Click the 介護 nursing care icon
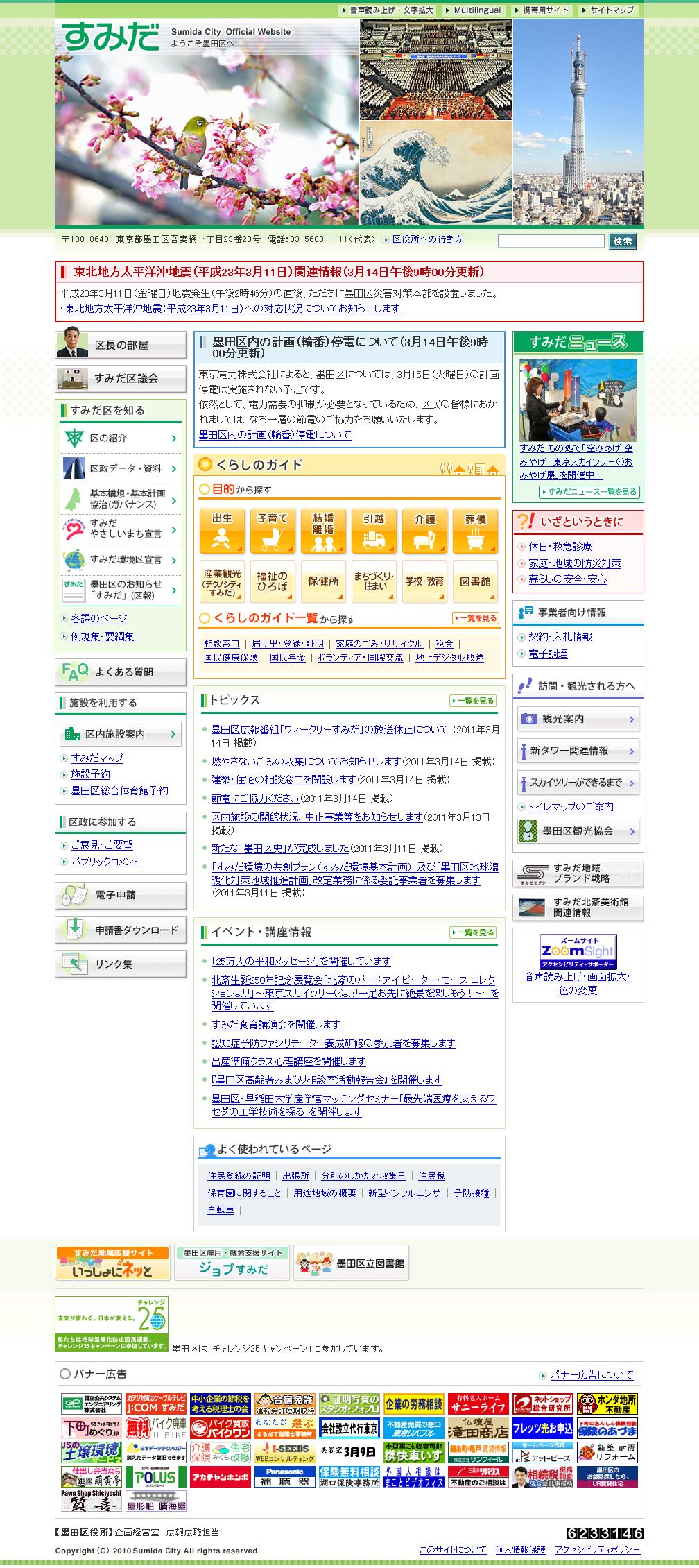 tap(424, 531)
